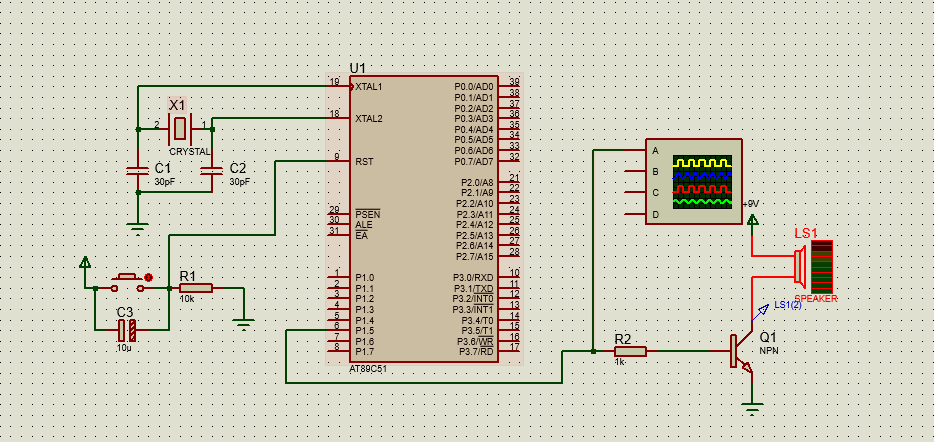Click the XTAL1 pin label
This screenshot has height=442, width=934.
pos(369,86)
